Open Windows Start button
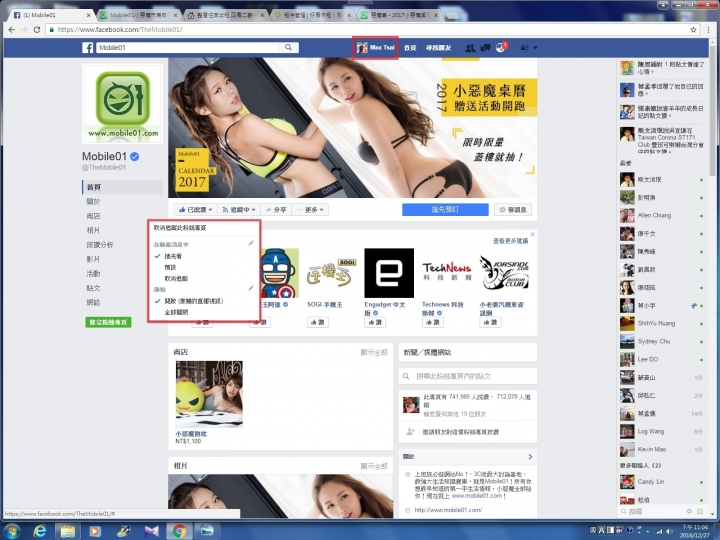This screenshot has height=540, width=720. pos(12,531)
